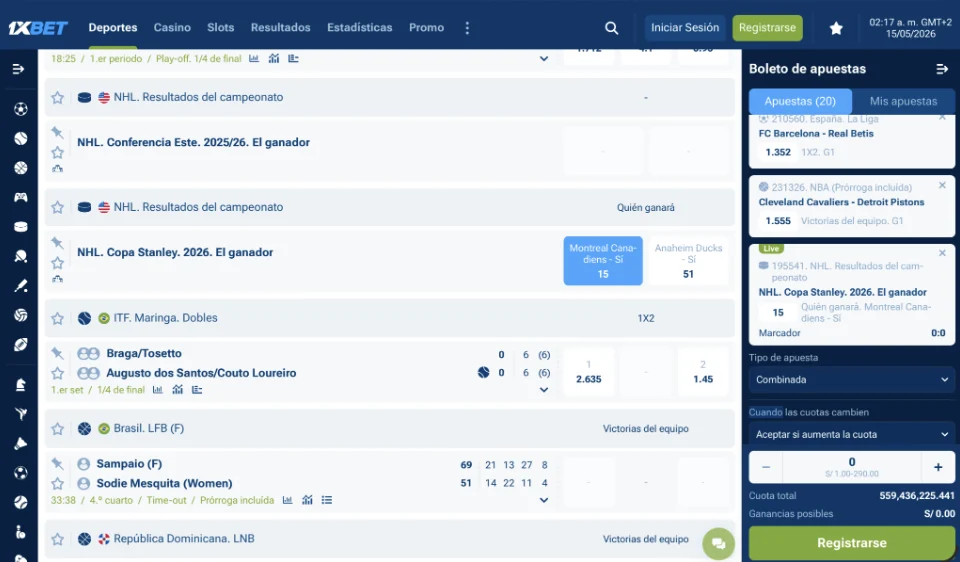Screen dimensions: 960x562
Task: Open favorites star in top header
Action: pyautogui.click(x=836, y=28)
